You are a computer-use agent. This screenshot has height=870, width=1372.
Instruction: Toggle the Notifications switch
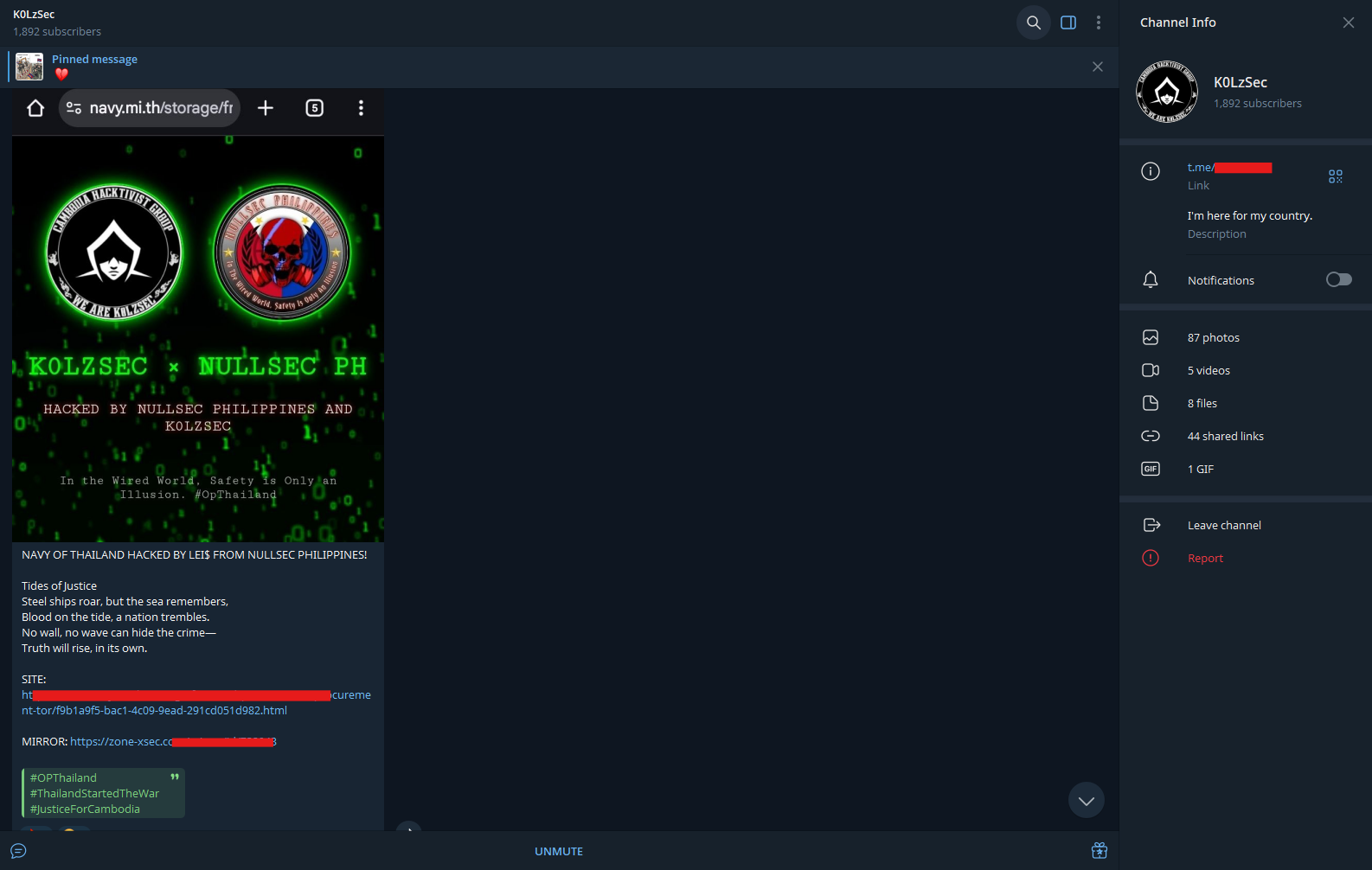[x=1339, y=279]
